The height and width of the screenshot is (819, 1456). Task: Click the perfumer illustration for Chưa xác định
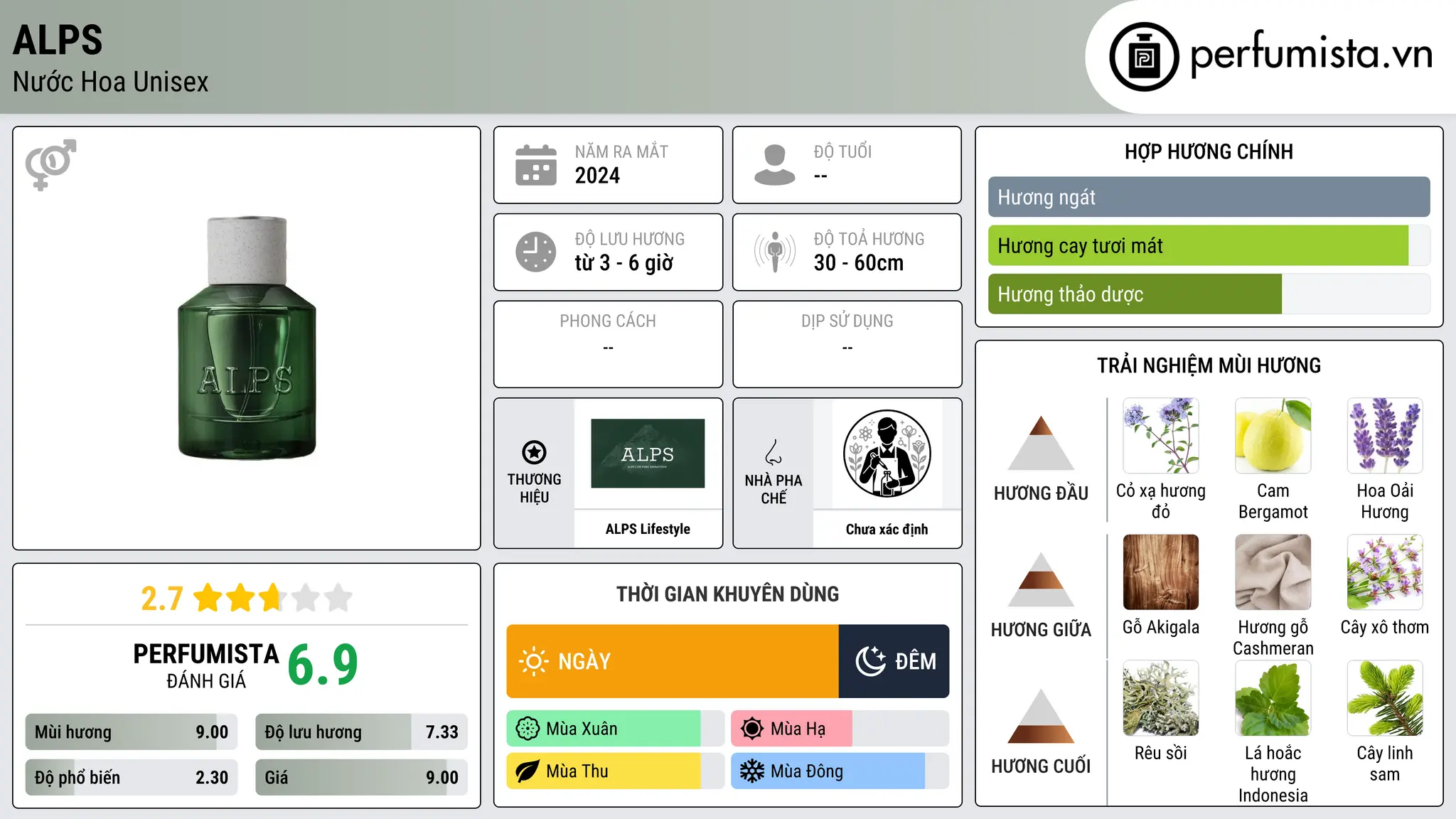pos(887,454)
